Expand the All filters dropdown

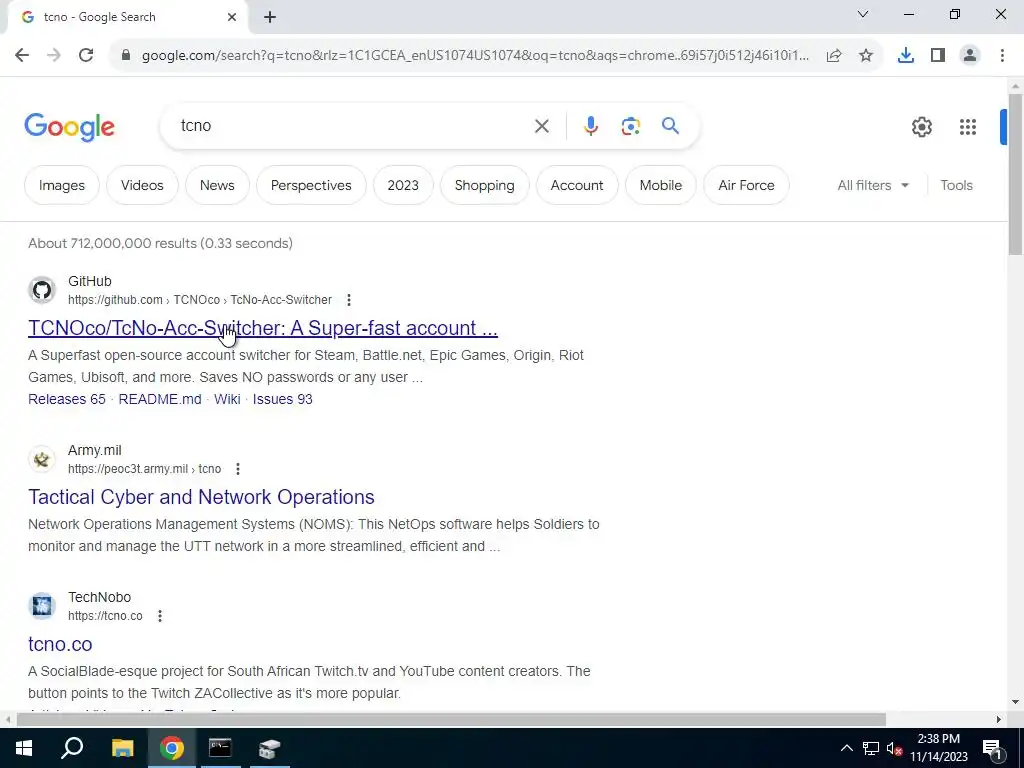click(872, 185)
